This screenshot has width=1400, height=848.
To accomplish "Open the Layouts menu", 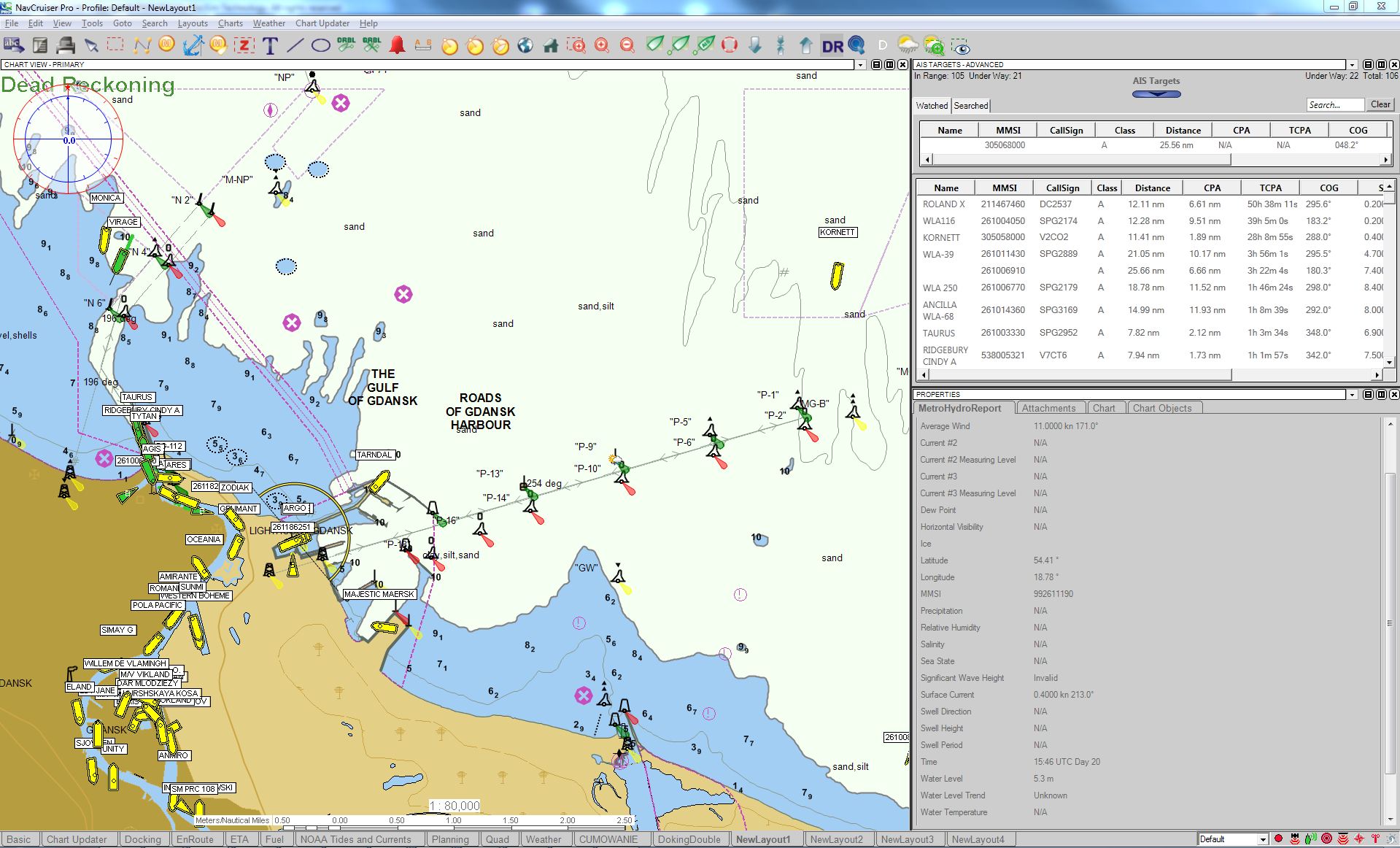I will [x=193, y=23].
